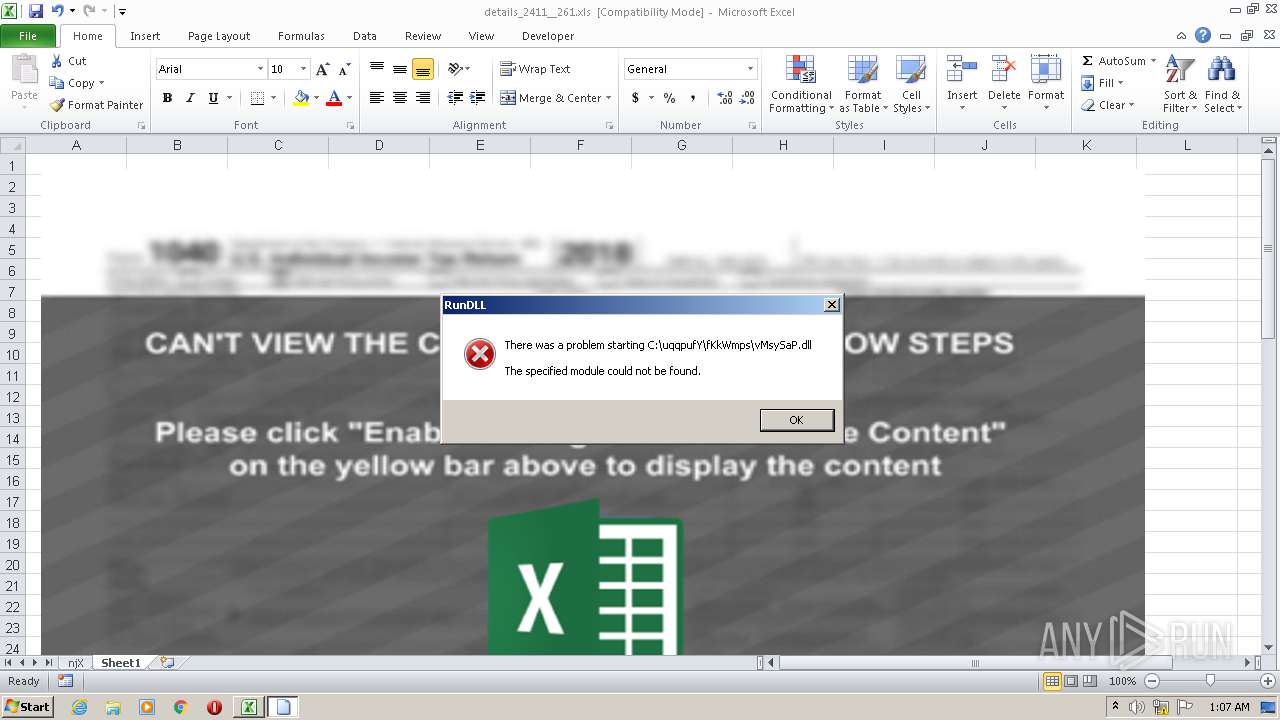The image size is (1280, 720).
Task: Open the Font name dropdown showing Arial
Action: click(x=260, y=69)
